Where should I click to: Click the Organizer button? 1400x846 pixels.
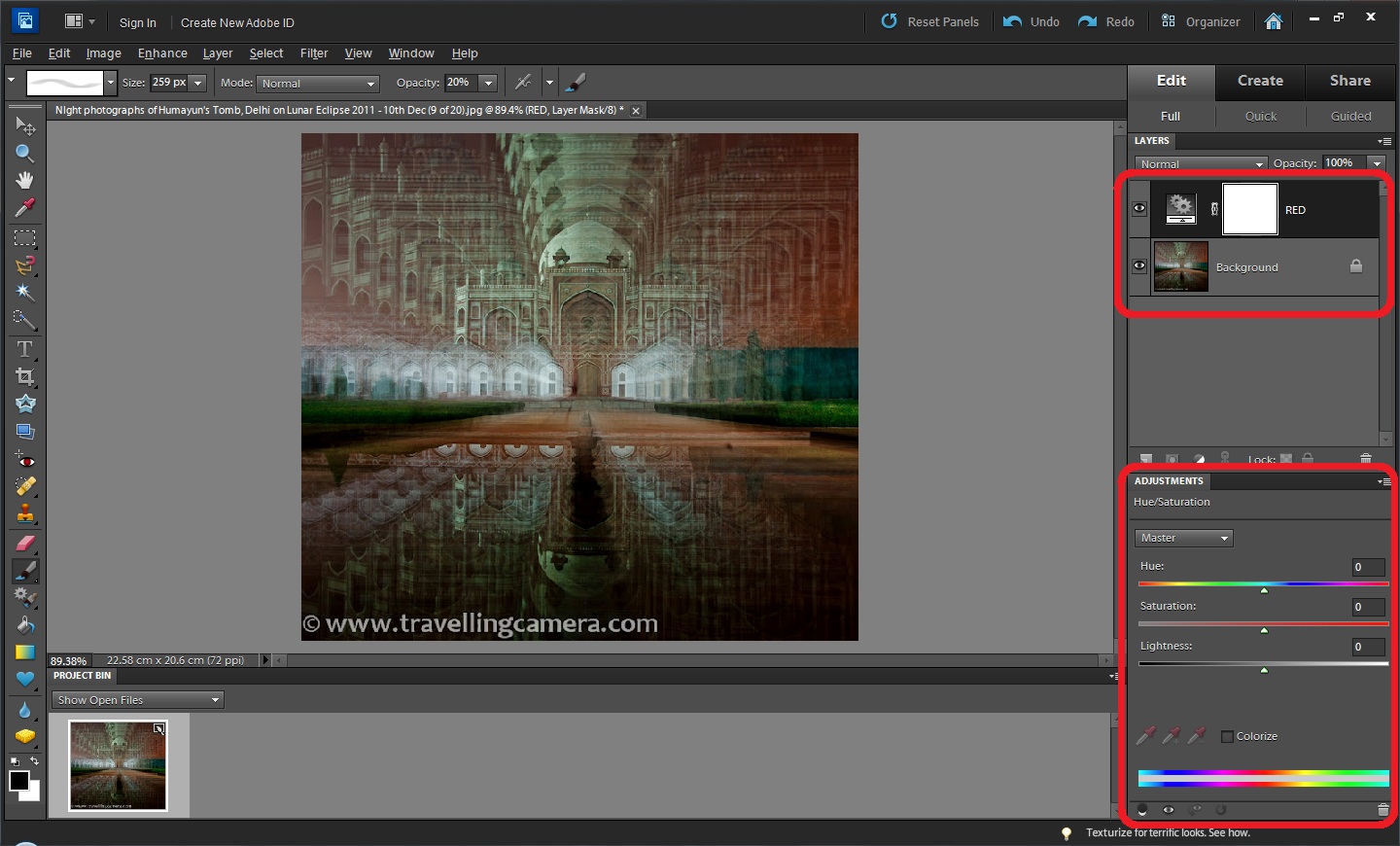[1202, 21]
